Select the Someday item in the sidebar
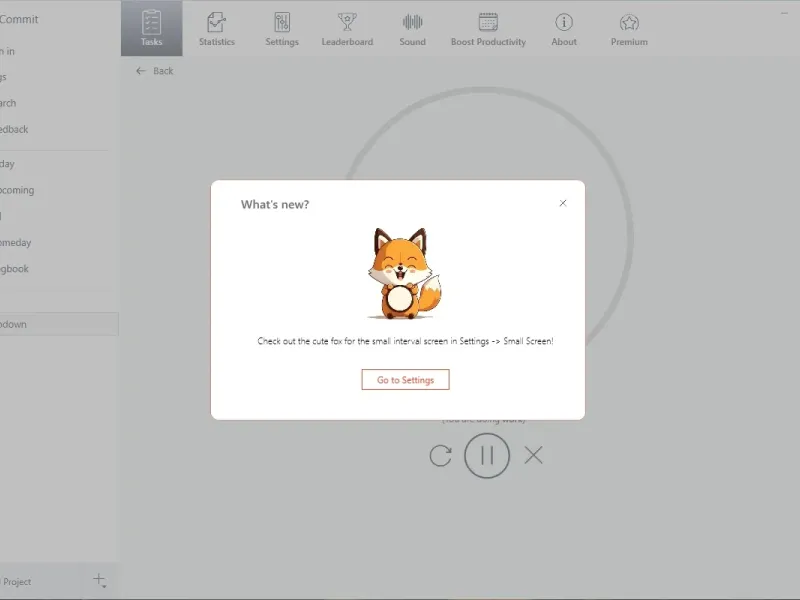 (x=15, y=242)
